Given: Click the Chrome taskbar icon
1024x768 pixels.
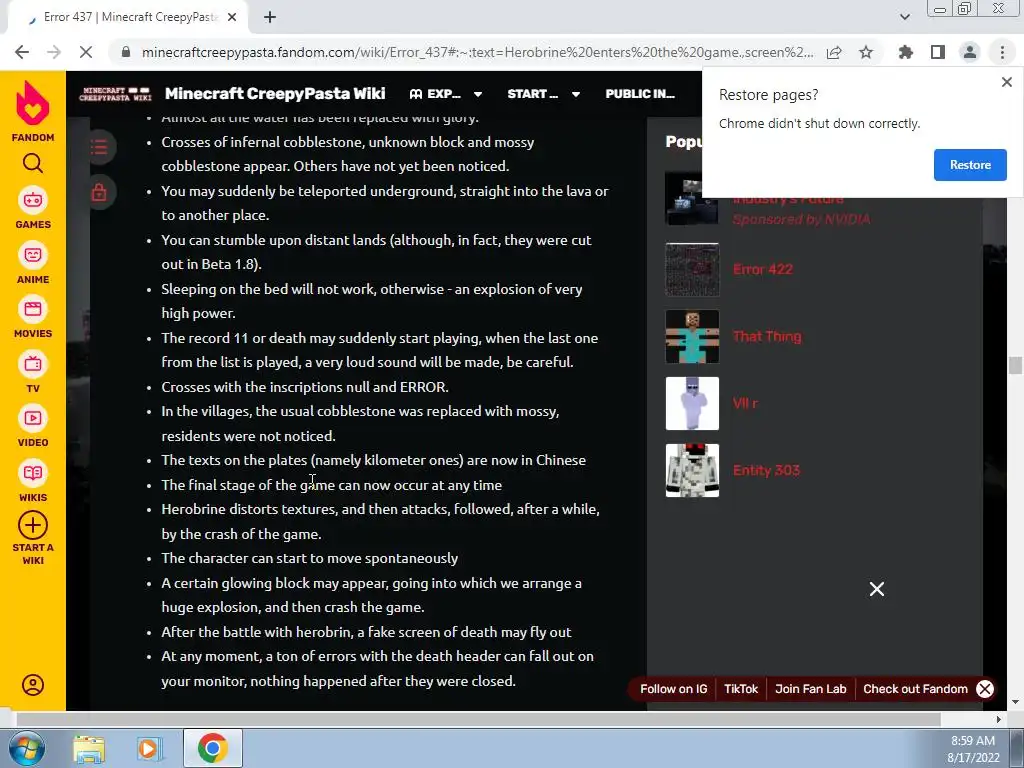Looking at the screenshot, I should click(x=212, y=748).
